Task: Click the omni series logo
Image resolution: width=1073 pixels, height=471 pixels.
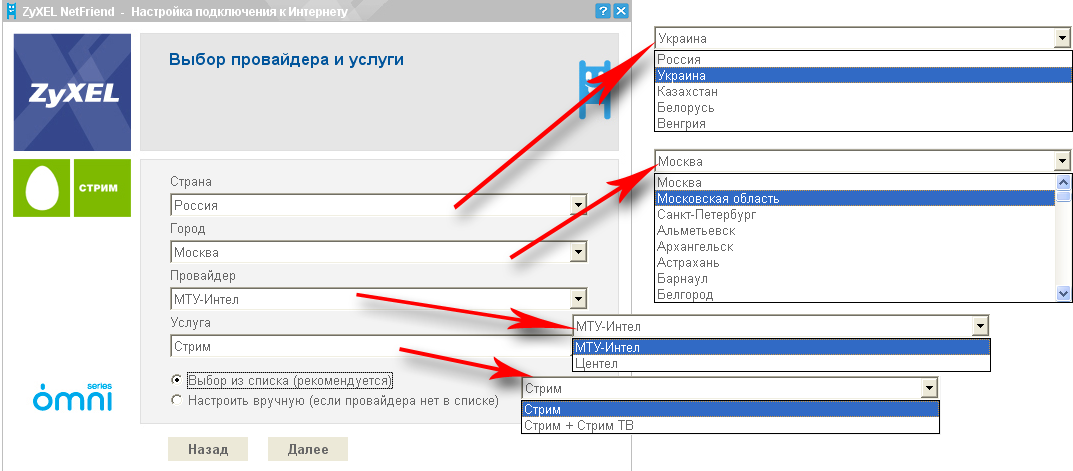Action: coord(72,397)
